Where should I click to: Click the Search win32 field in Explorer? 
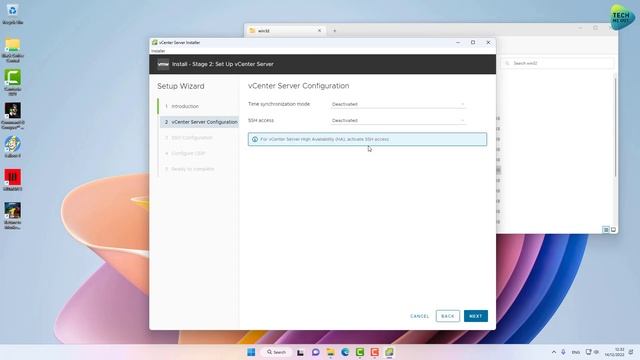[558, 63]
